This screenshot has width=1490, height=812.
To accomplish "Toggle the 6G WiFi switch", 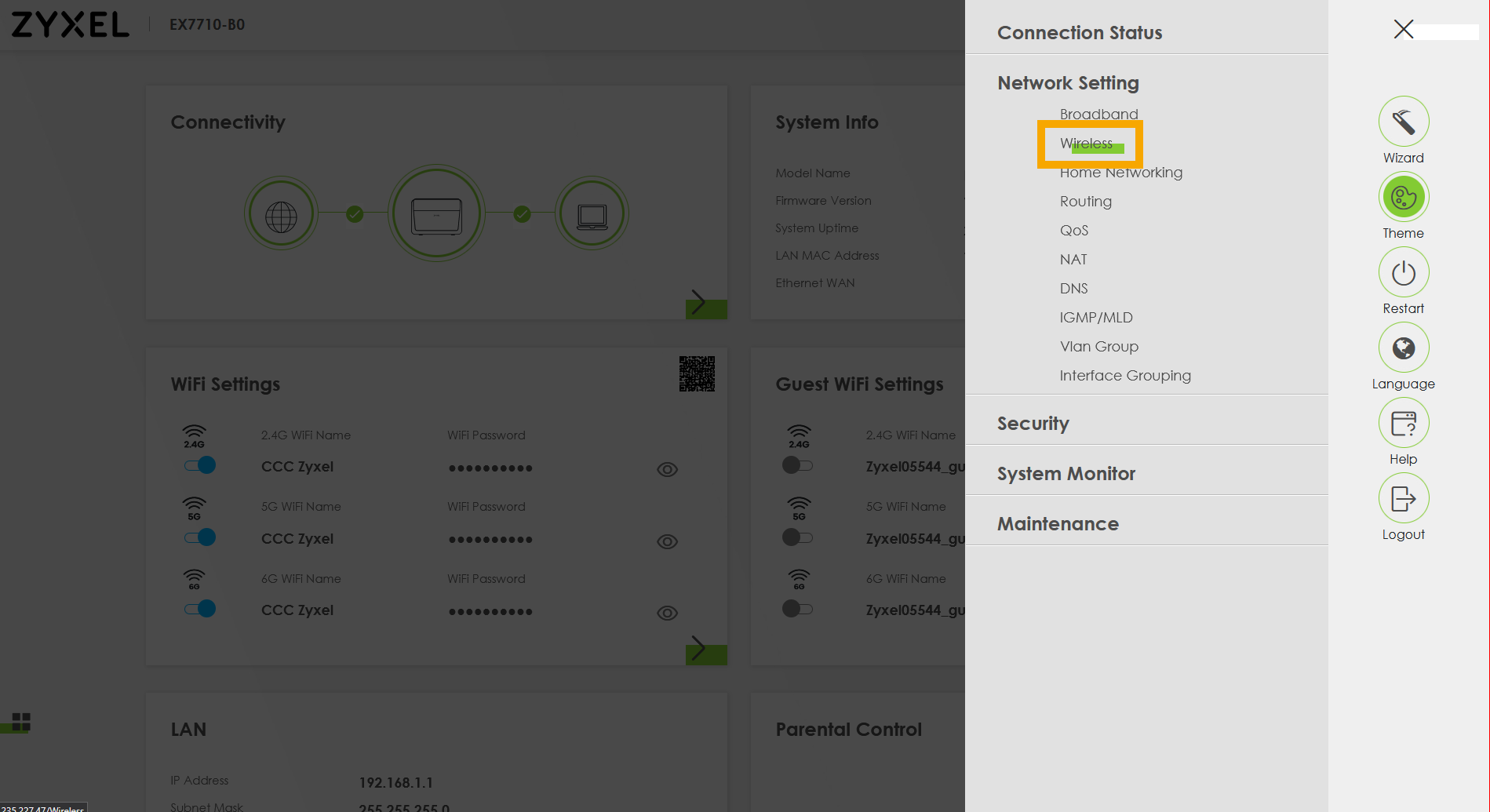I will 199,609.
